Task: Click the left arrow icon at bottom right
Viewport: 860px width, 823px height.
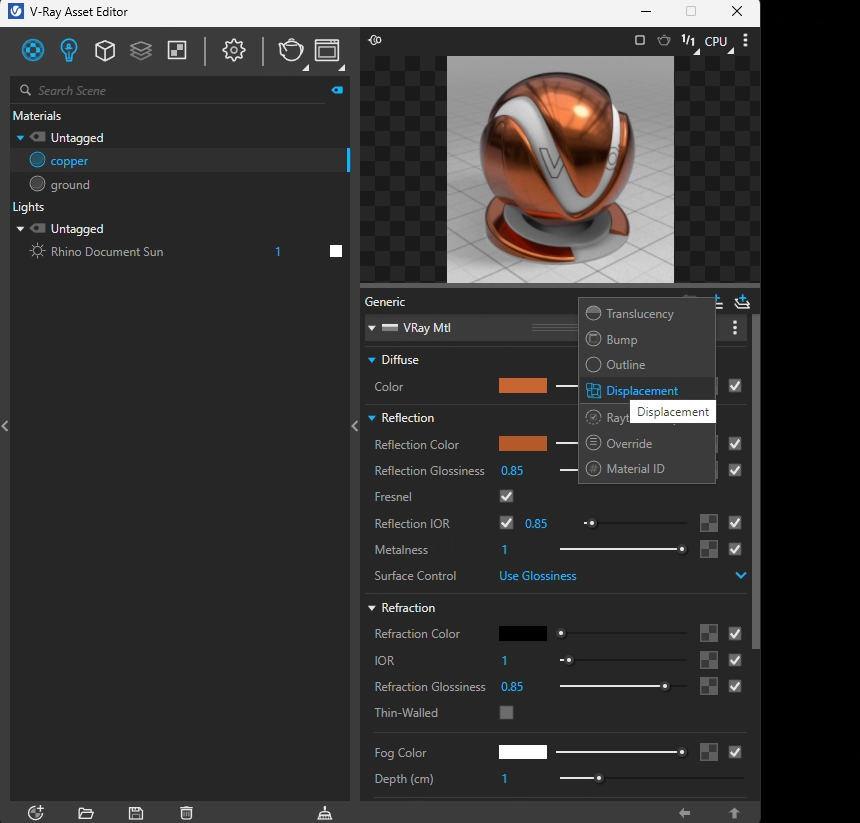Action: click(684, 813)
